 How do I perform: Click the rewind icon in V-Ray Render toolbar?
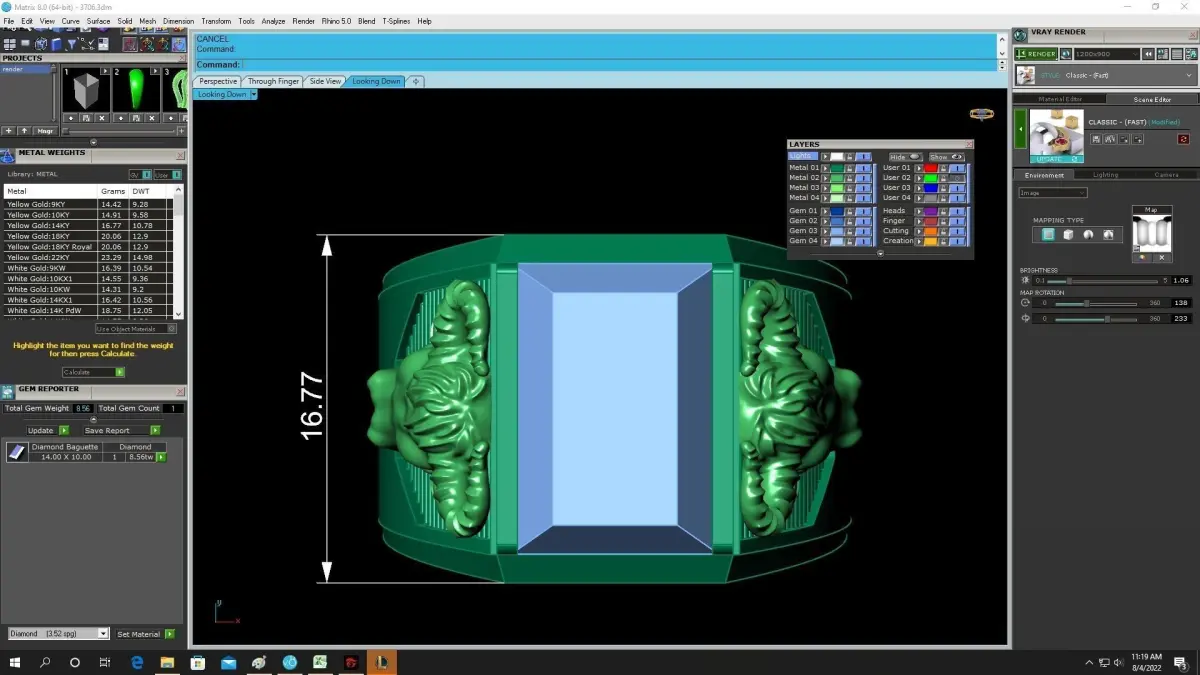1149,54
